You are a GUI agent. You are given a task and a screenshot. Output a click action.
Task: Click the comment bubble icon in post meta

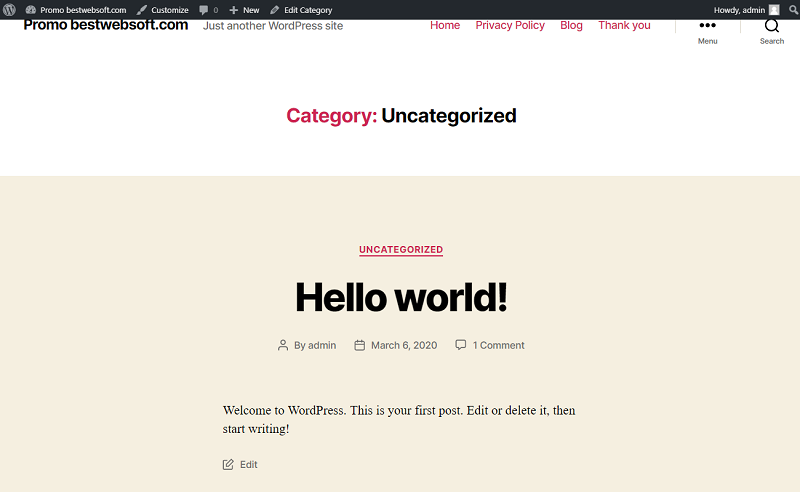(x=461, y=345)
